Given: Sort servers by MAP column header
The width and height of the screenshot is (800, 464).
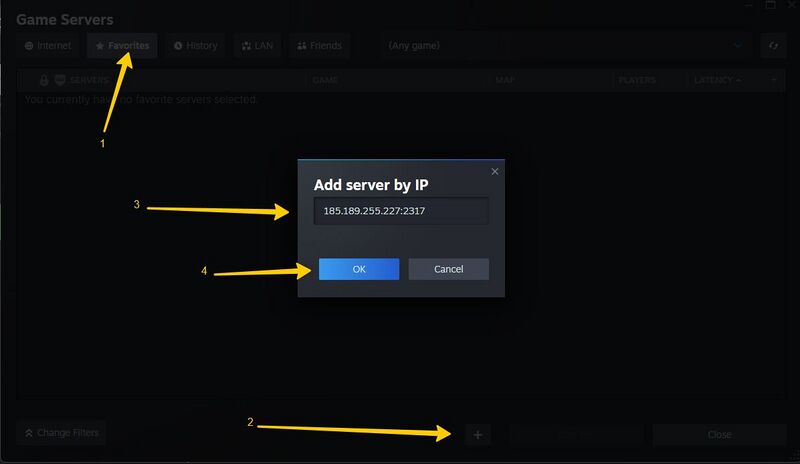Looking at the screenshot, I should 505,80.
